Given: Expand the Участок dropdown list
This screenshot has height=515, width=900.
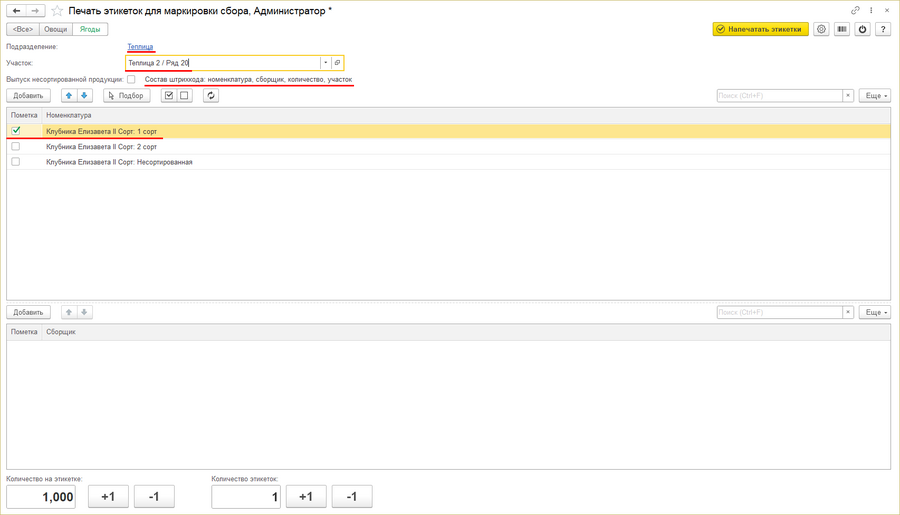Looking at the screenshot, I should [x=325, y=63].
